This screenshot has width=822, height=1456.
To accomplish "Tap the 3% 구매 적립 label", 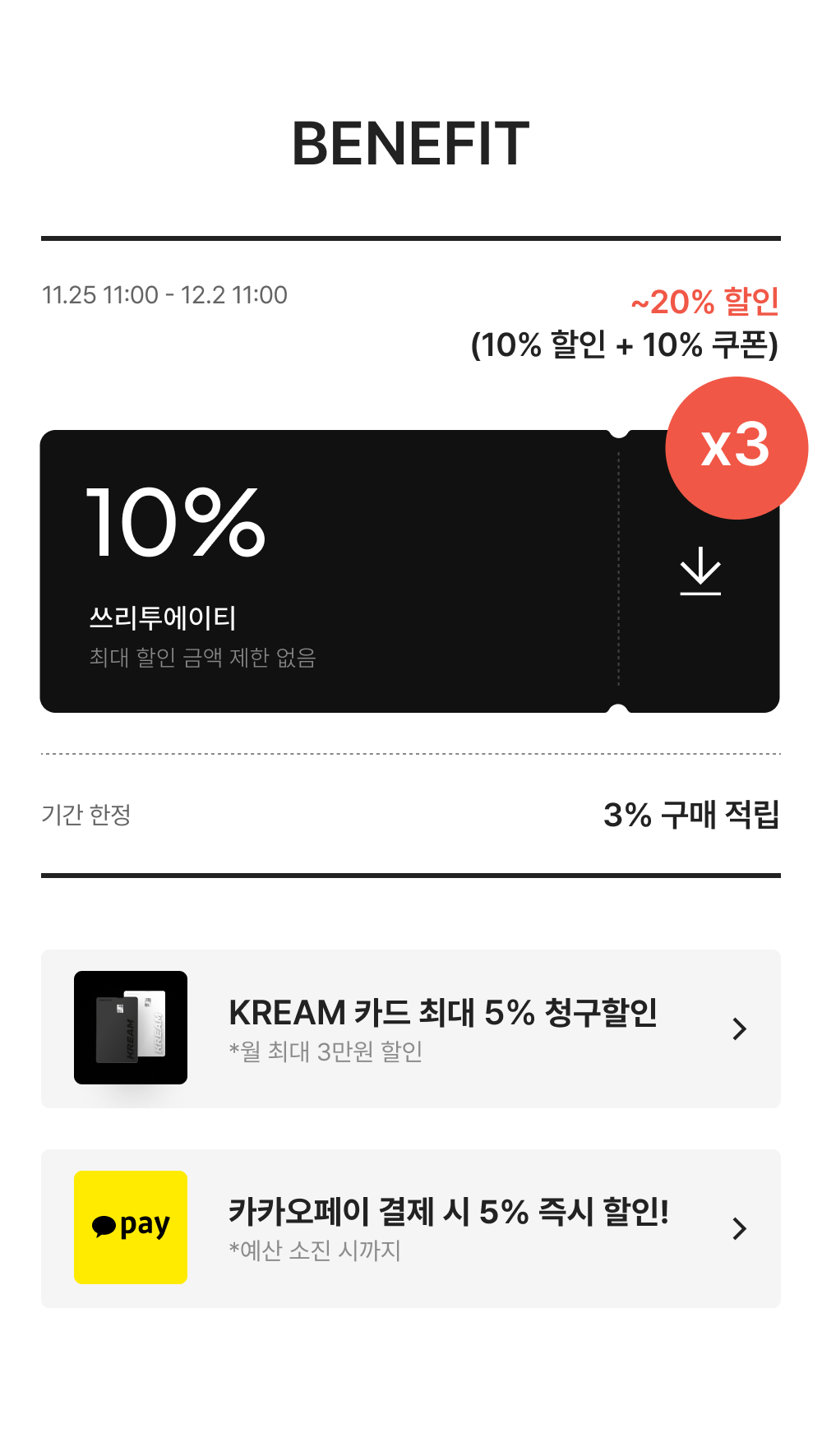I will pyautogui.click(x=690, y=815).
